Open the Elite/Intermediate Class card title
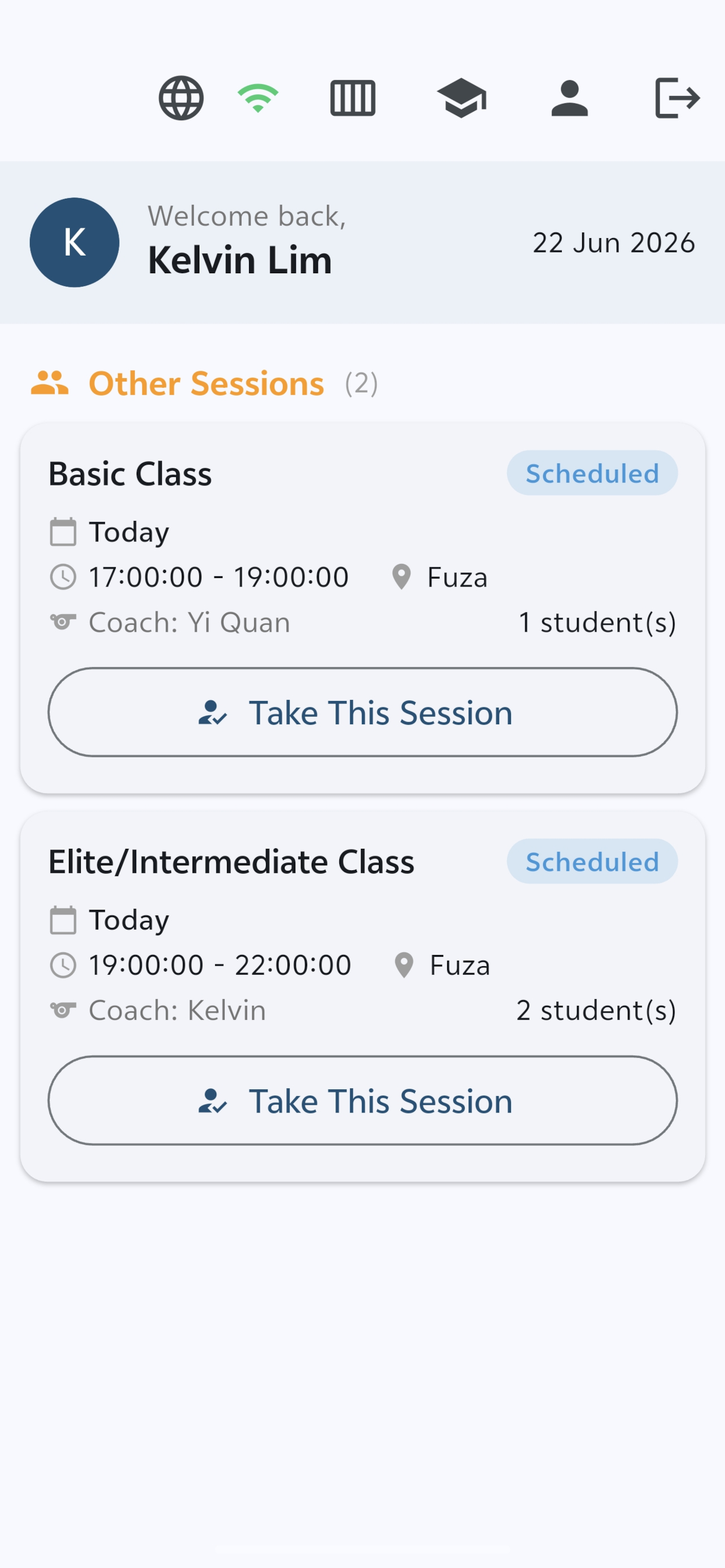The image size is (725, 1568). coord(232,862)
